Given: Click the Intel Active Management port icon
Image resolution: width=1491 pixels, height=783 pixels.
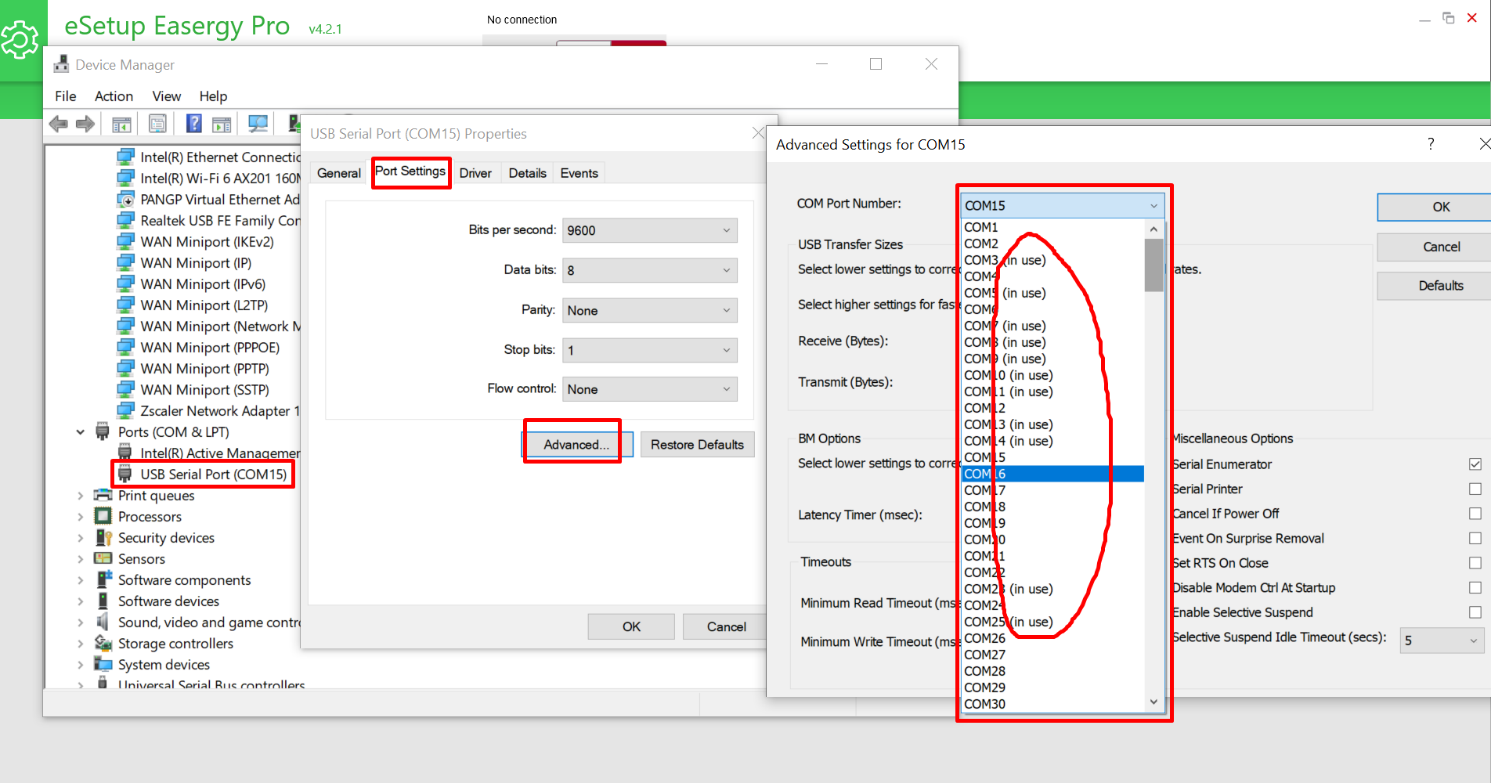Looking at the screenshot, I should coord(125,453).
